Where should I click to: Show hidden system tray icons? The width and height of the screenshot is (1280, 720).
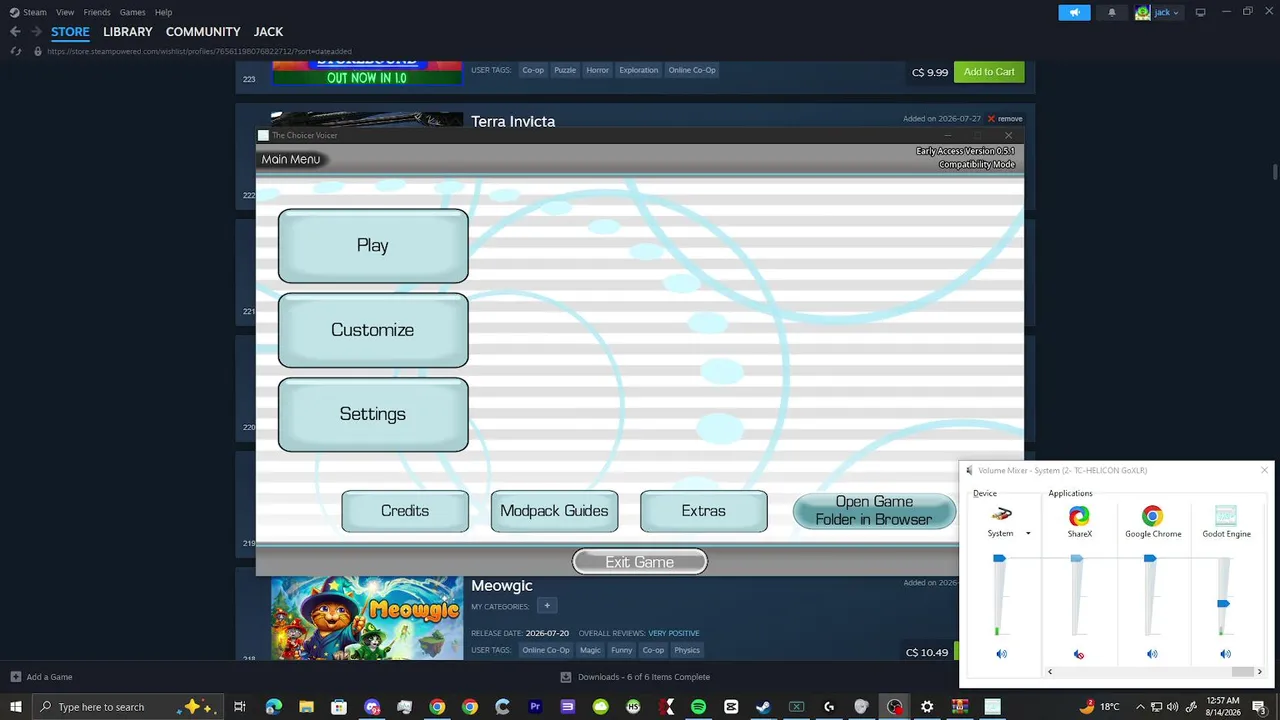pyautogui.click(x=1140, y=707)
